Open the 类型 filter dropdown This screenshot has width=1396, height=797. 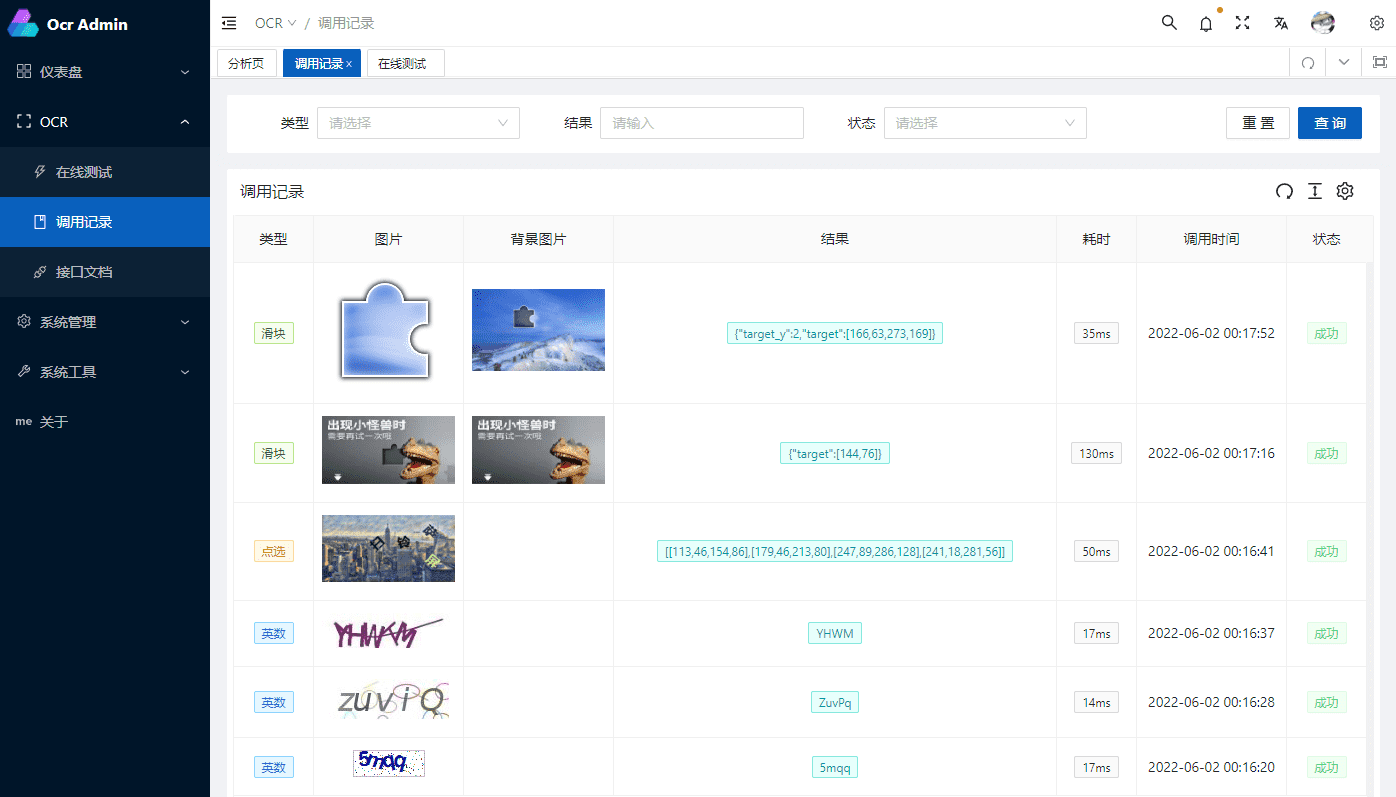(418, 123)
